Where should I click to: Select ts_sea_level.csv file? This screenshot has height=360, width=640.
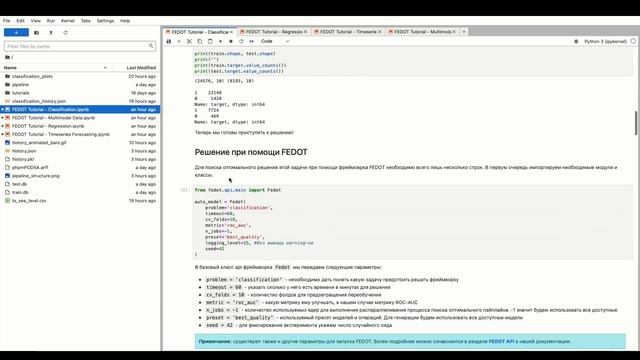coord(80,201)
